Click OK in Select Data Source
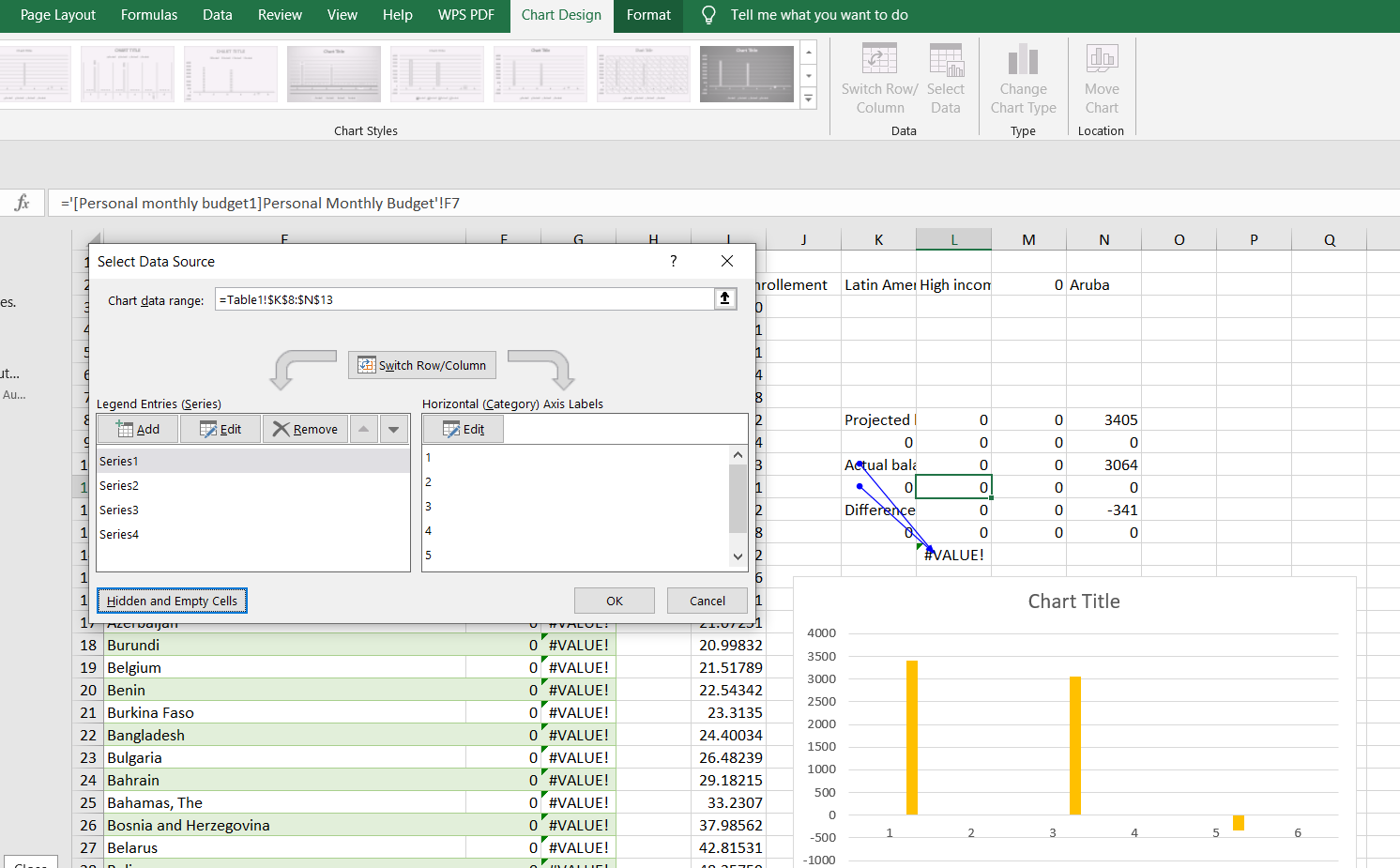The height and width of the screenshot is (868, 1400). tap(614, 601)
